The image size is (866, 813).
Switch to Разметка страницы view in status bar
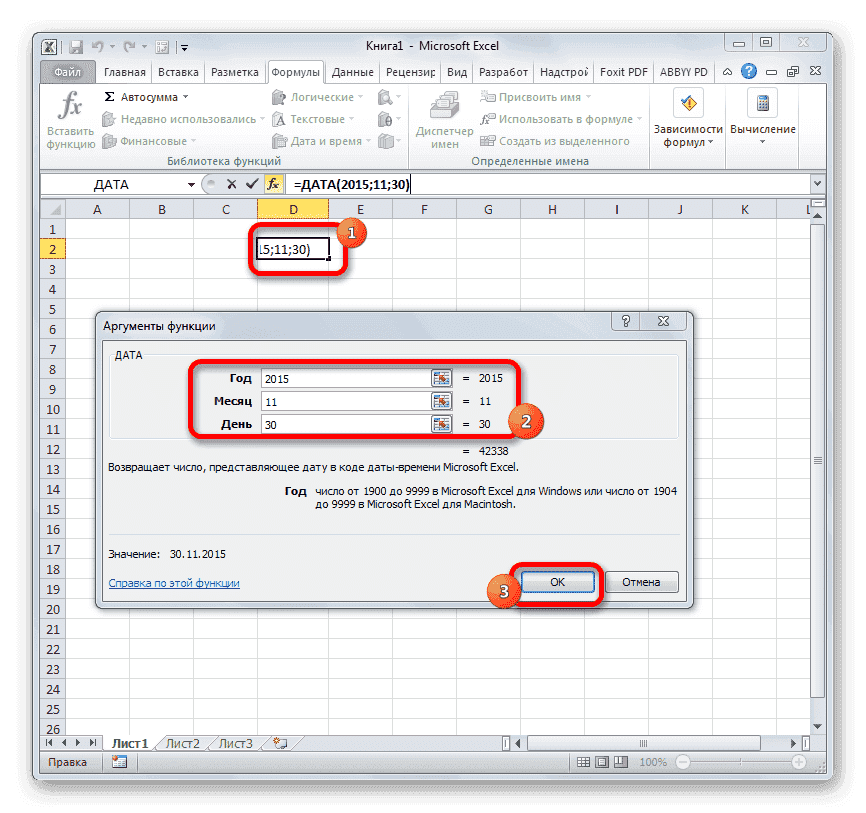coord(601,761)
